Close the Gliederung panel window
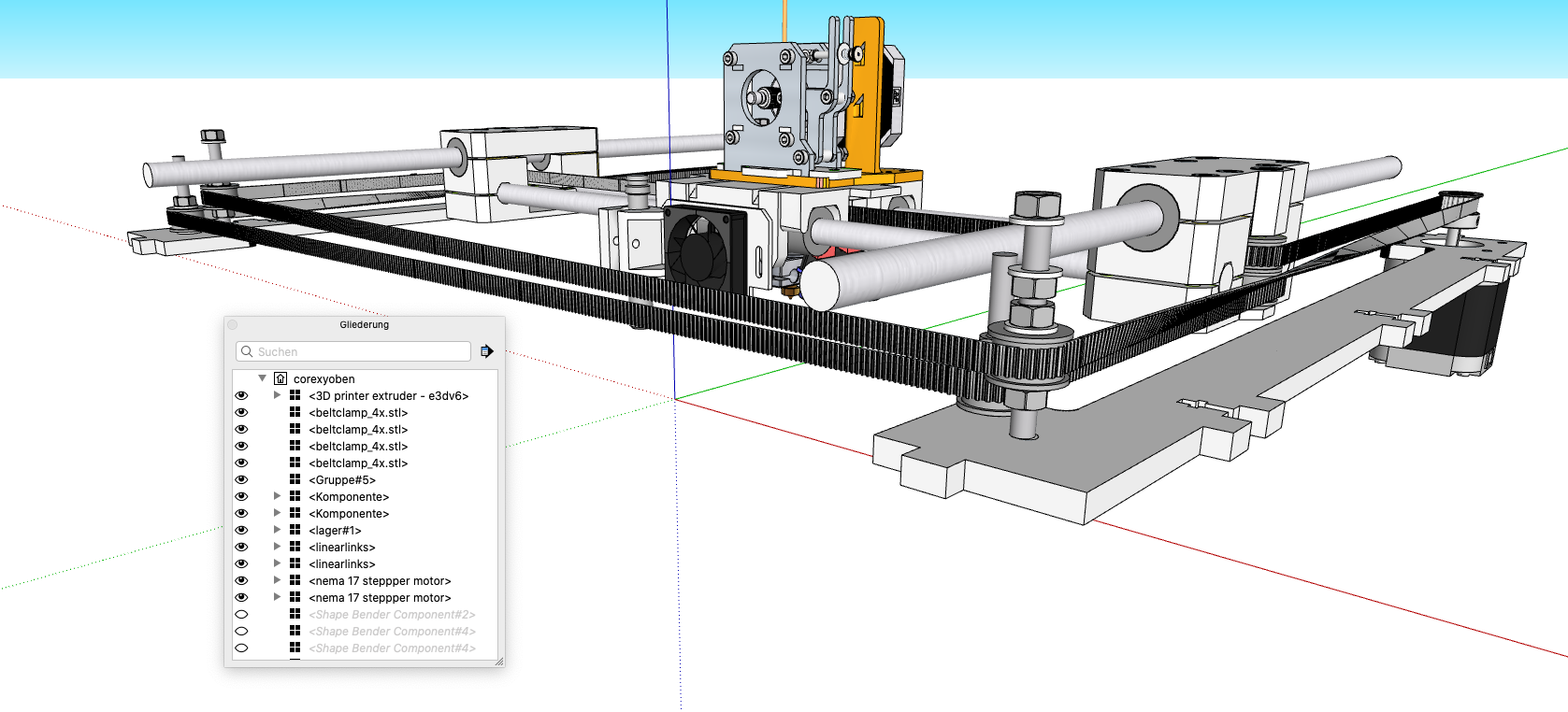The image size is (1568, 712). pyautogui.click(x=233, y=324)
